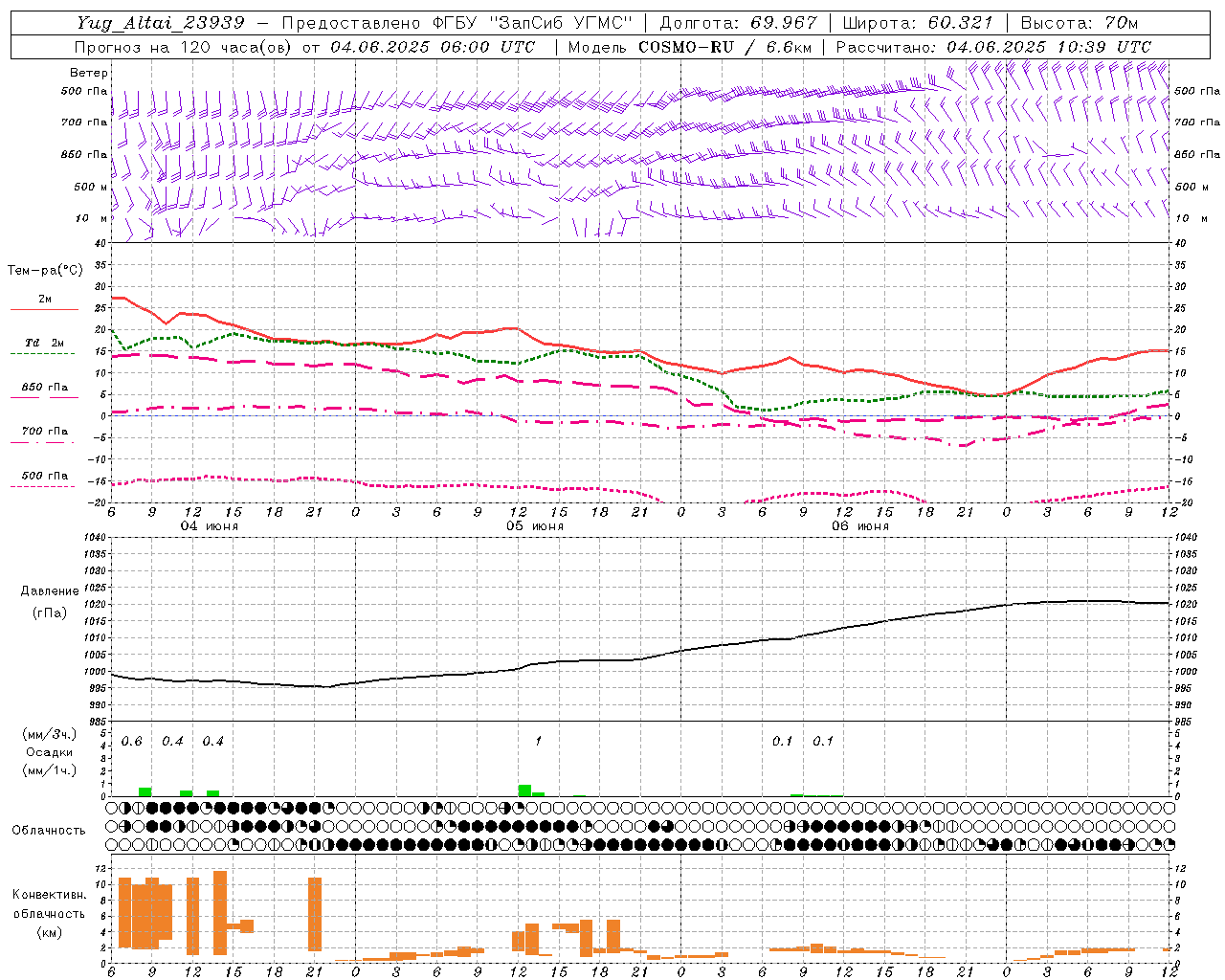Click the Облачность row label

tap(49, 830)
